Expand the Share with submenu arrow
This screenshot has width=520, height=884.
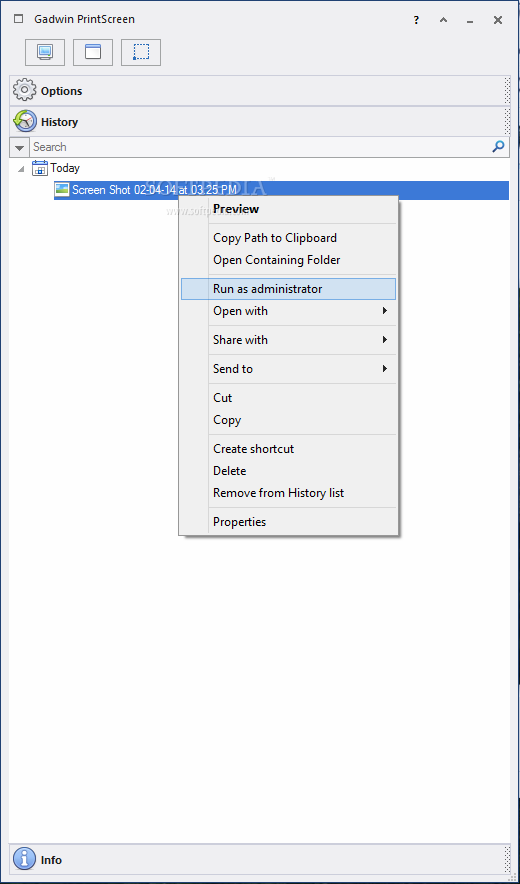385,339
